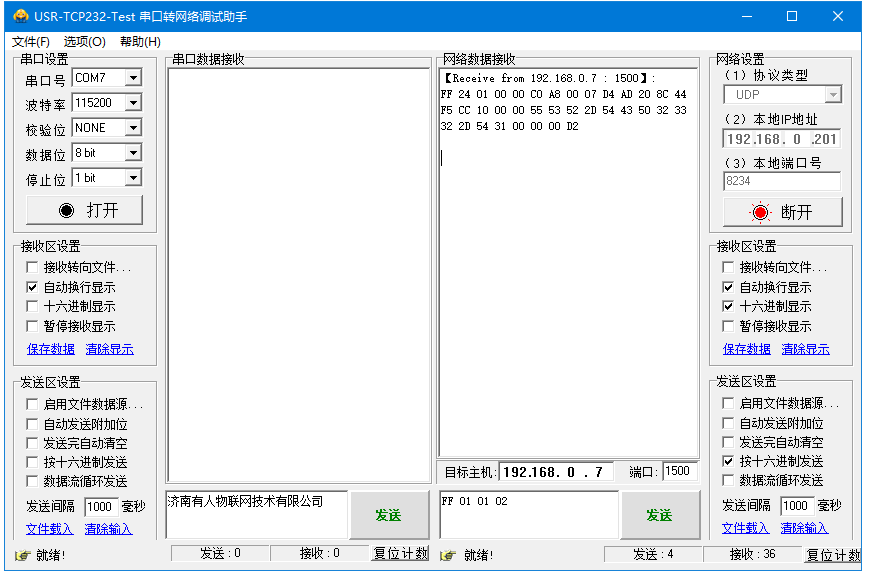Click the app logo icon in title bar
Screen dimensions: 870x578
(x=20, y=16)
